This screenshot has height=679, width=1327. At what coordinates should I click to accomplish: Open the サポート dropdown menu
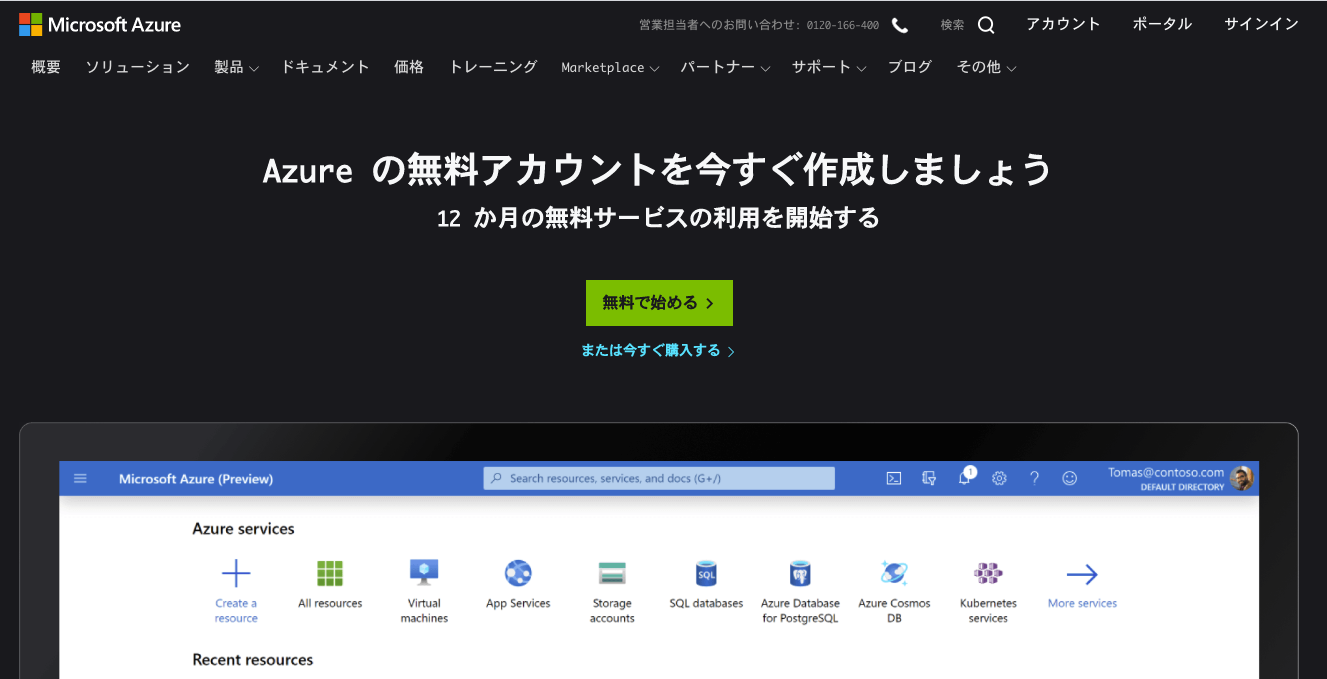click(x=829, y=67)
